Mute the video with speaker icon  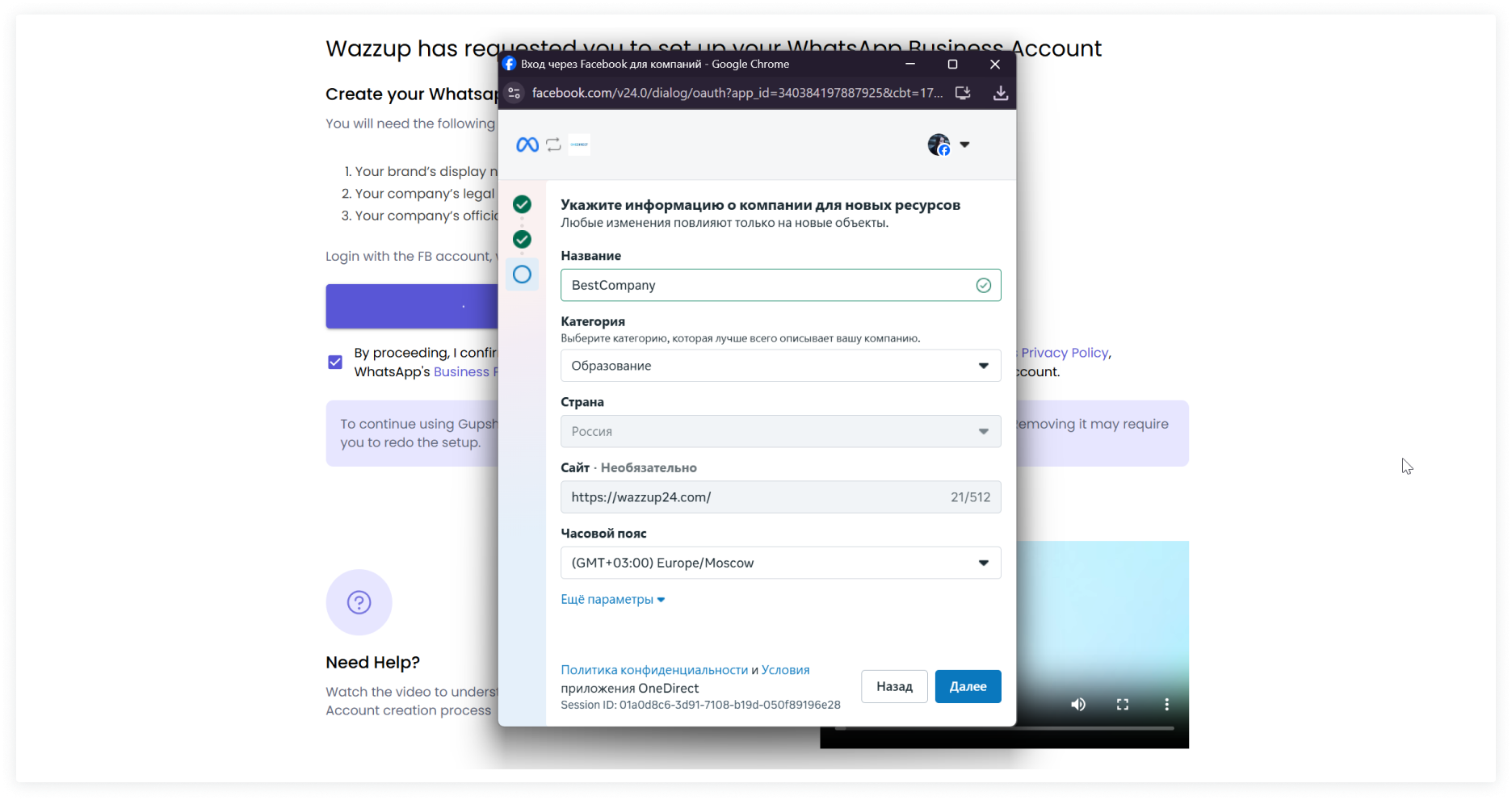coord(1078,705)
